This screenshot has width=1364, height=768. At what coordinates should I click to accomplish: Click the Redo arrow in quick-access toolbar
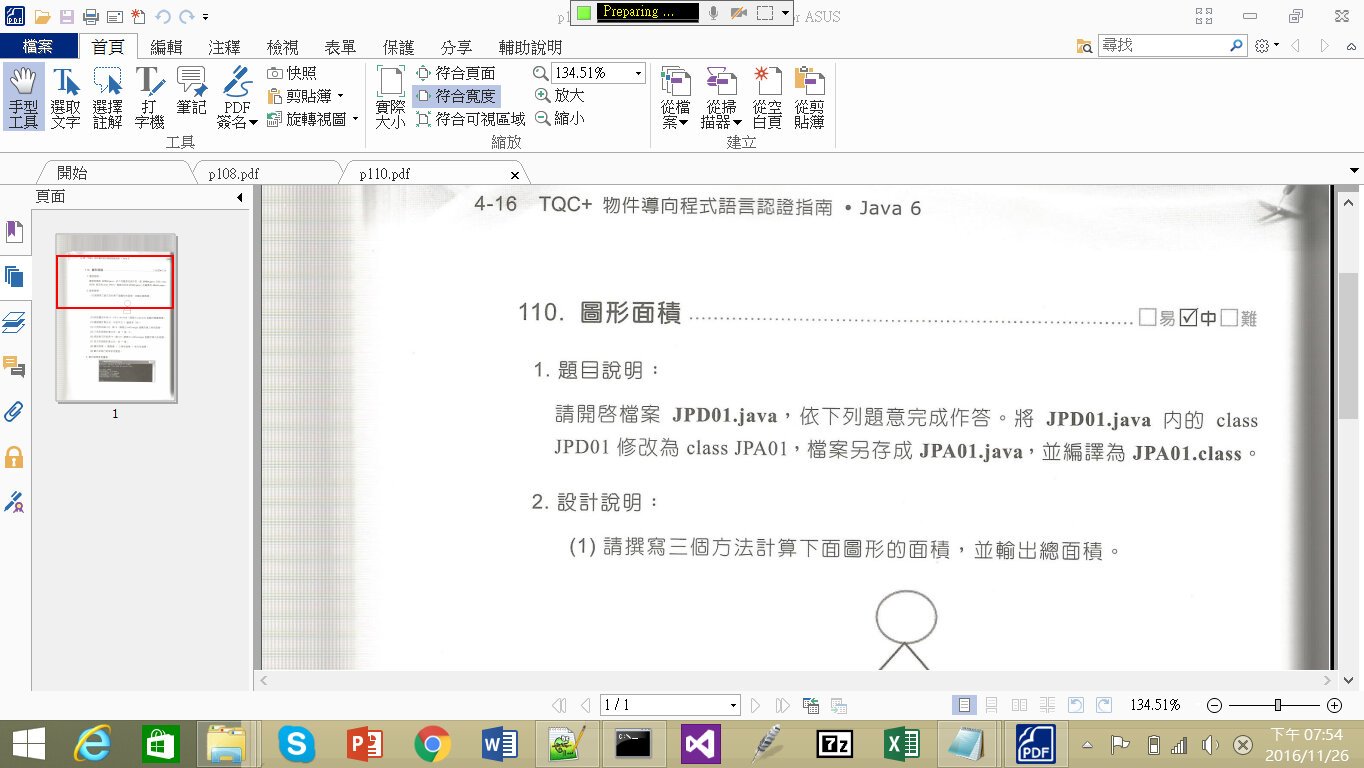pyautogui.click(x=187, y=17)
